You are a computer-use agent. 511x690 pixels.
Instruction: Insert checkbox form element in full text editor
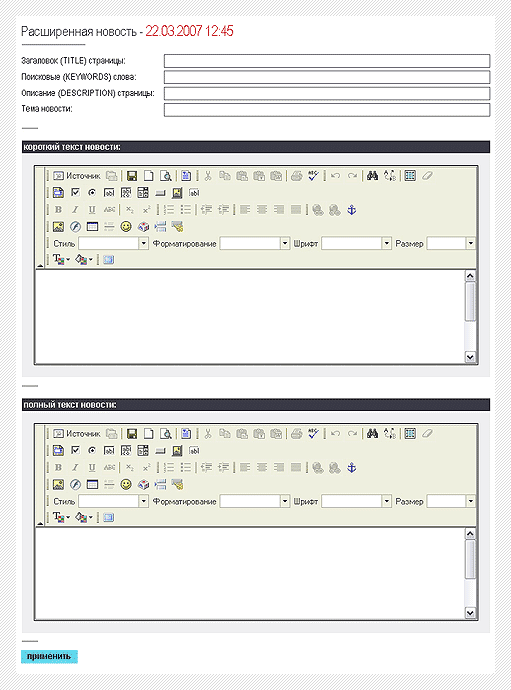pyautogui.click(x=75, y=450)
